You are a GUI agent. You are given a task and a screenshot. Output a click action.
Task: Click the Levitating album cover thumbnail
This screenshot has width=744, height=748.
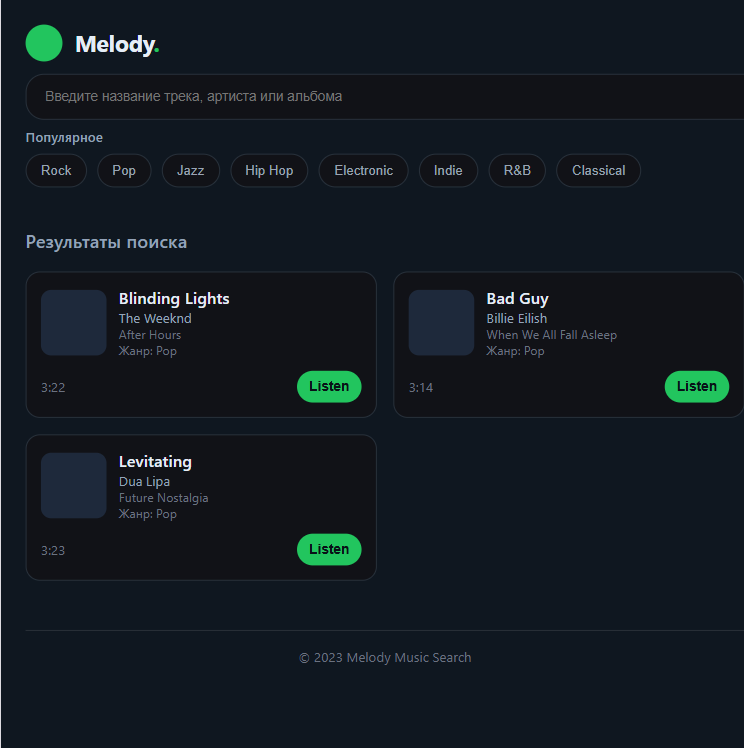(74, 485)
